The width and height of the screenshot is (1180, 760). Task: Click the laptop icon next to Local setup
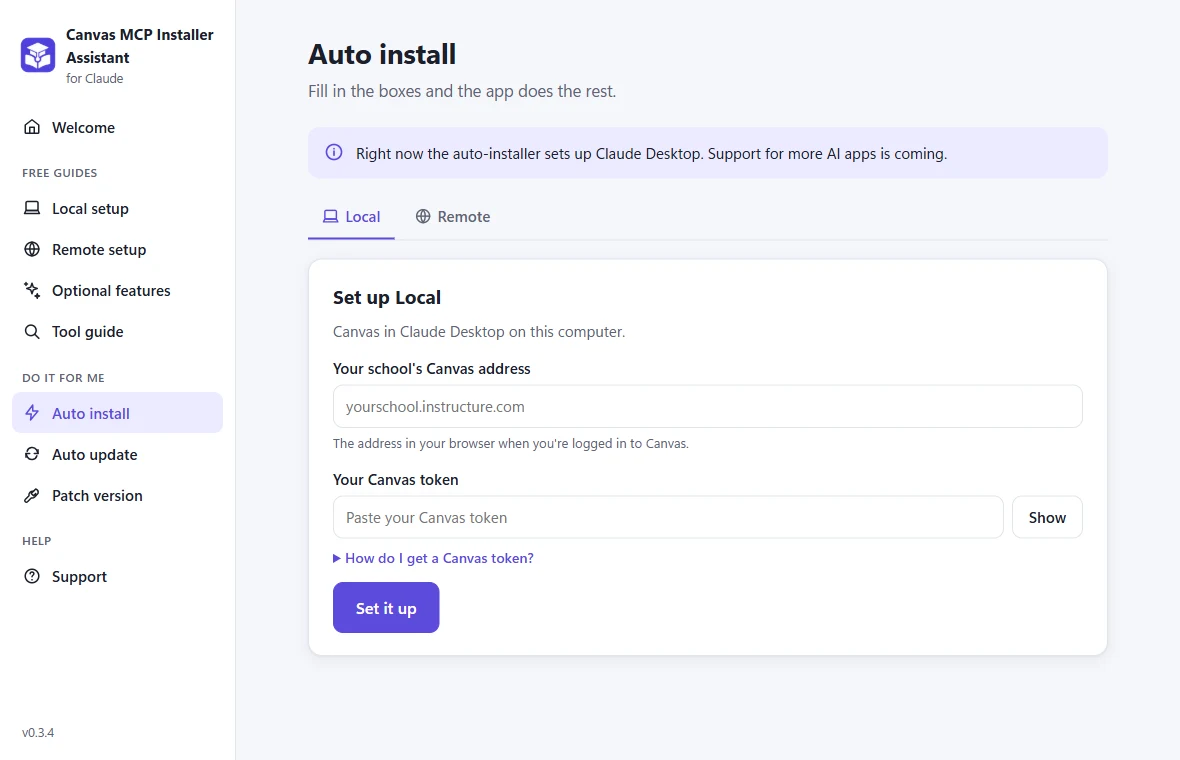click(x=32, y=208)
